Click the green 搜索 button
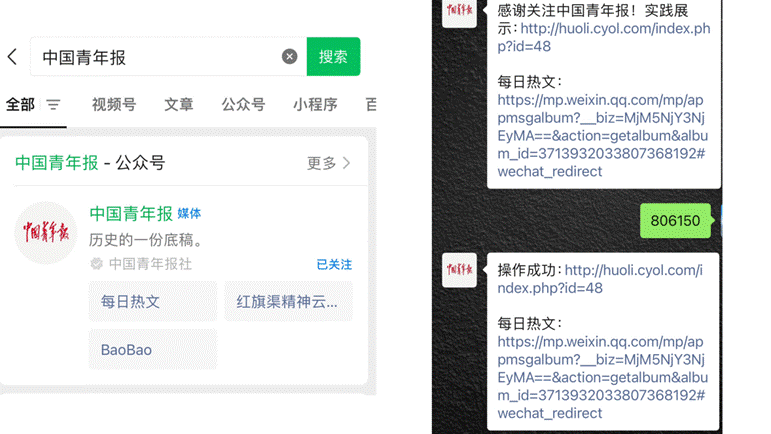Viewport: 771px width, 434px height. coord(333,57)
